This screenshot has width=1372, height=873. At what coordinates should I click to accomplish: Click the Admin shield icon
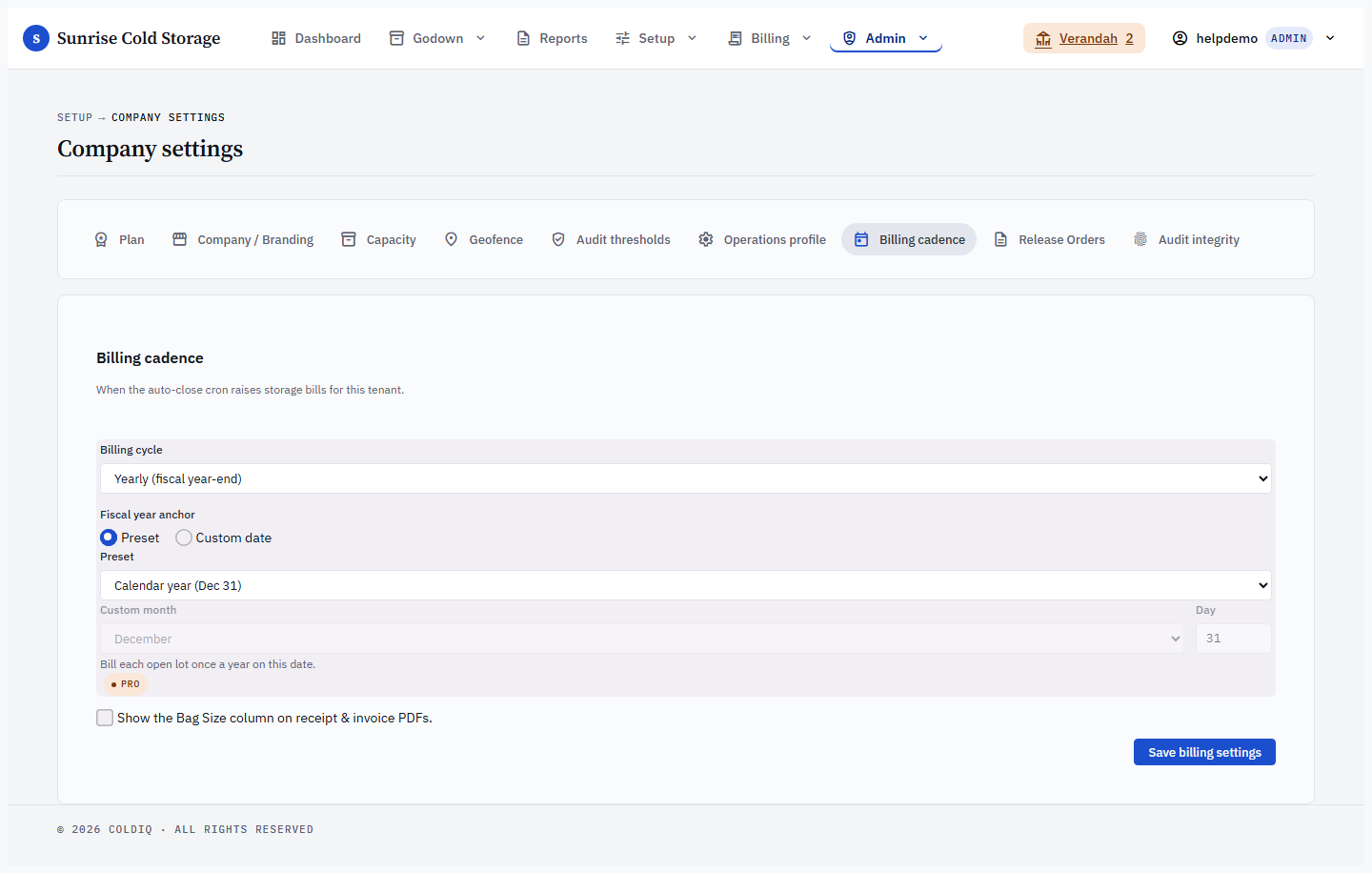coord(849,38)
